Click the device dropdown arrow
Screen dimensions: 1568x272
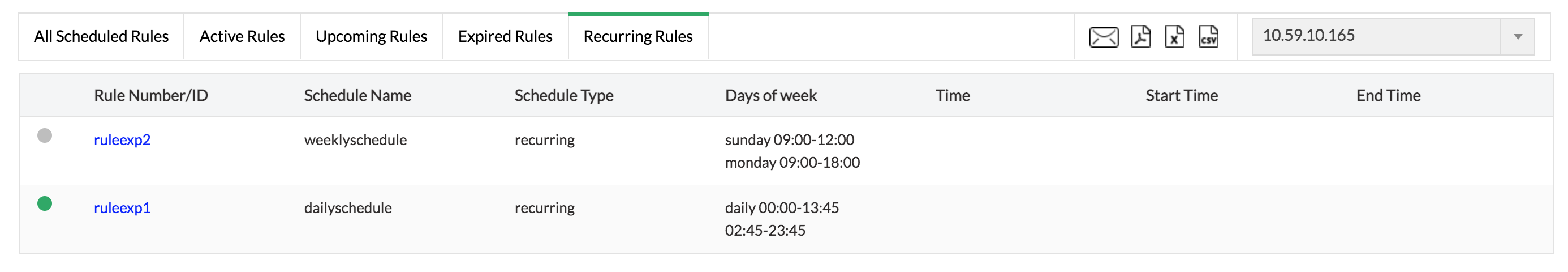click(x=1518, y=37)
